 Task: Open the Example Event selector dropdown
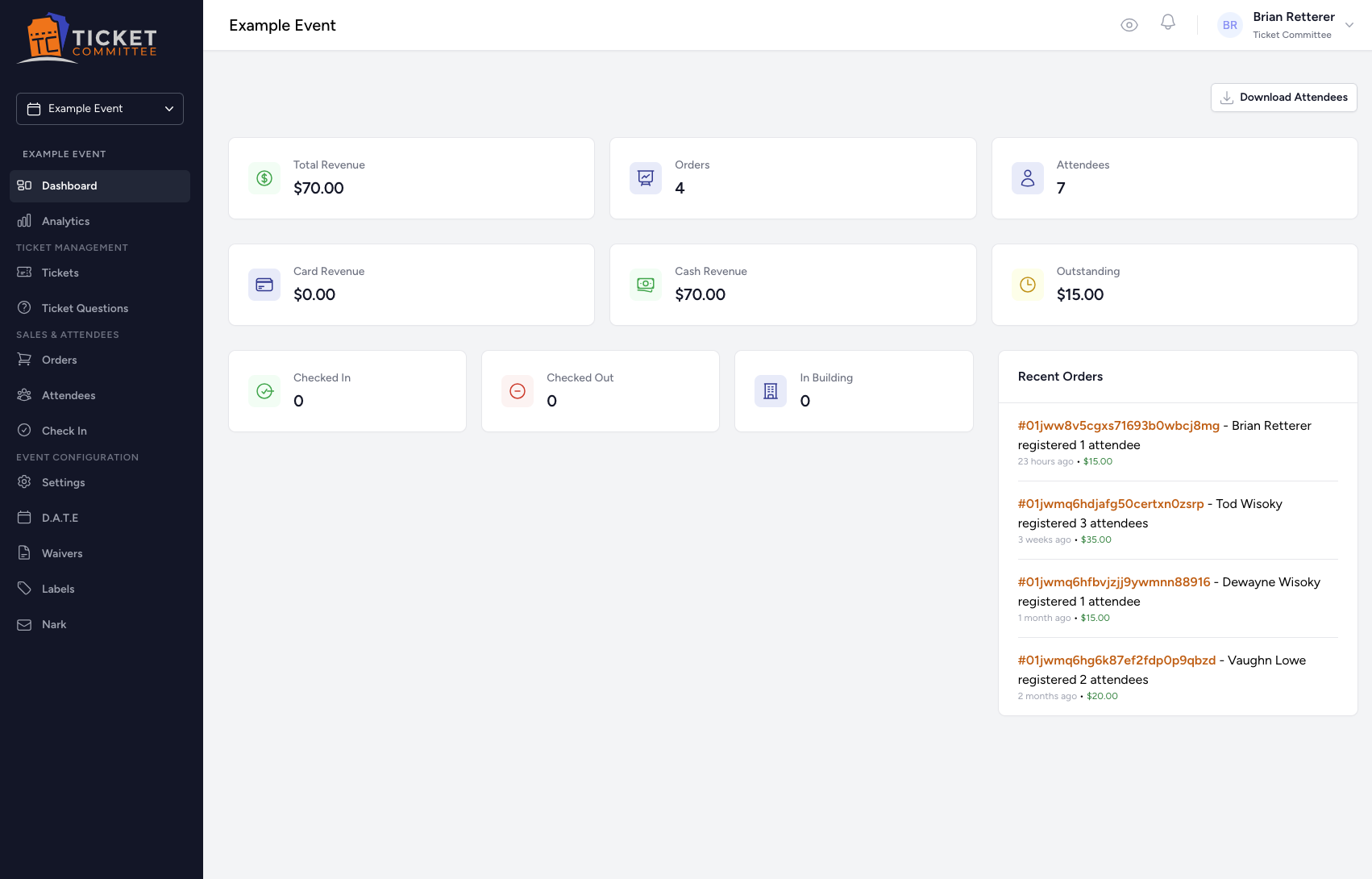click(100, 109)
